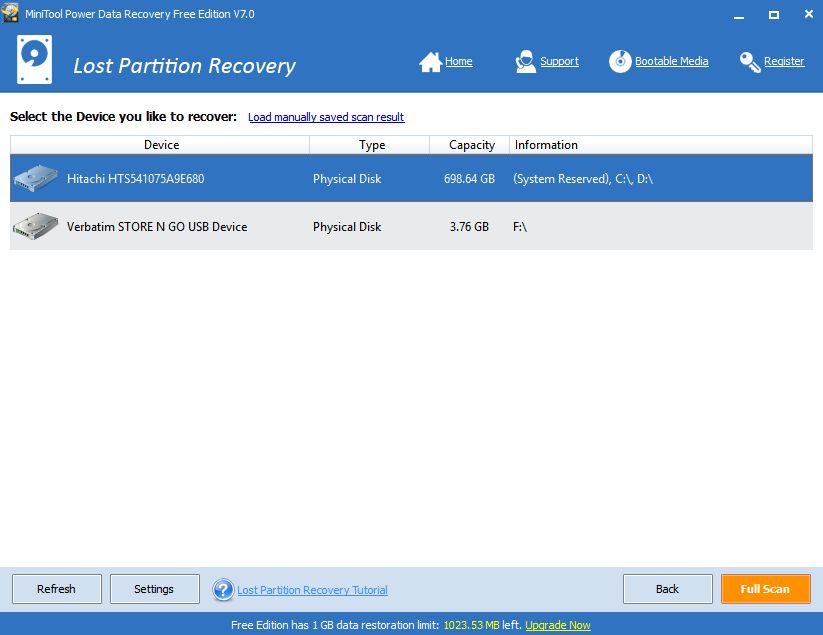Close the MiniTool window
This screenshot has height=635, width=823.
(x=809, y=14)
